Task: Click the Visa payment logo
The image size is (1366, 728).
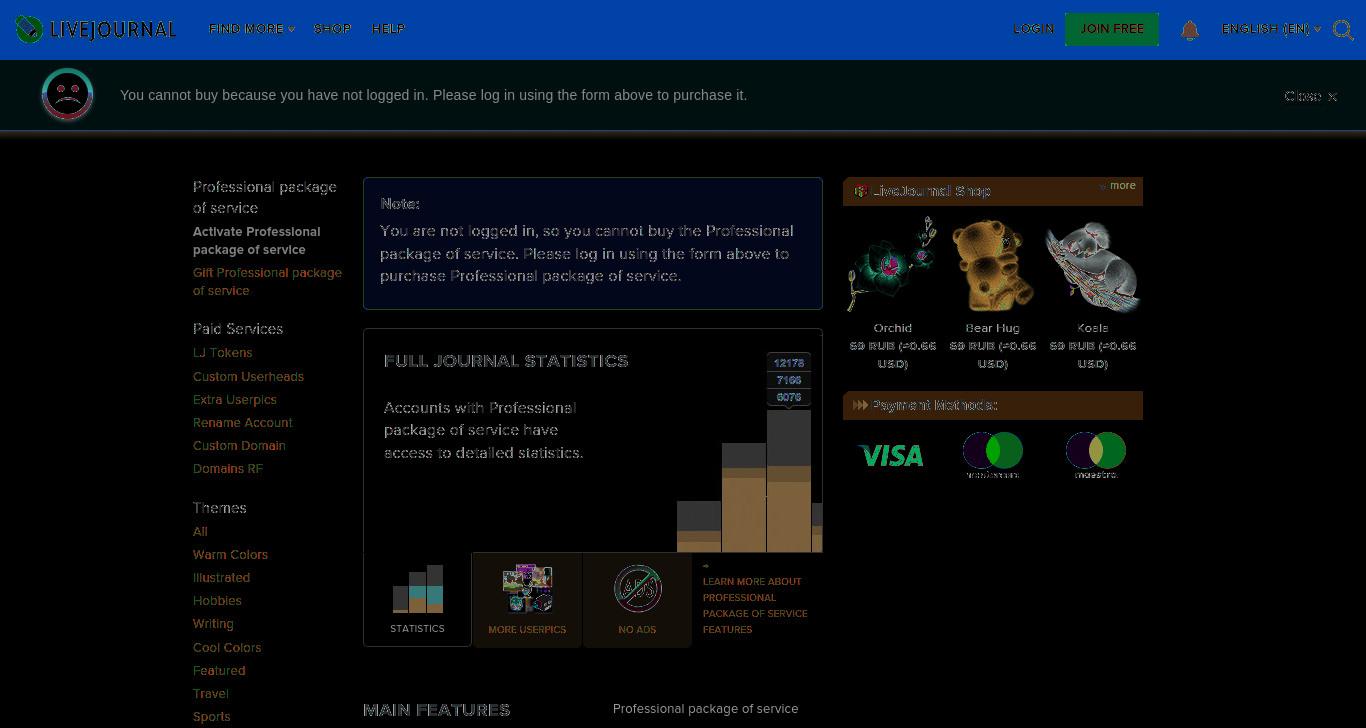Action: point(890,456)
